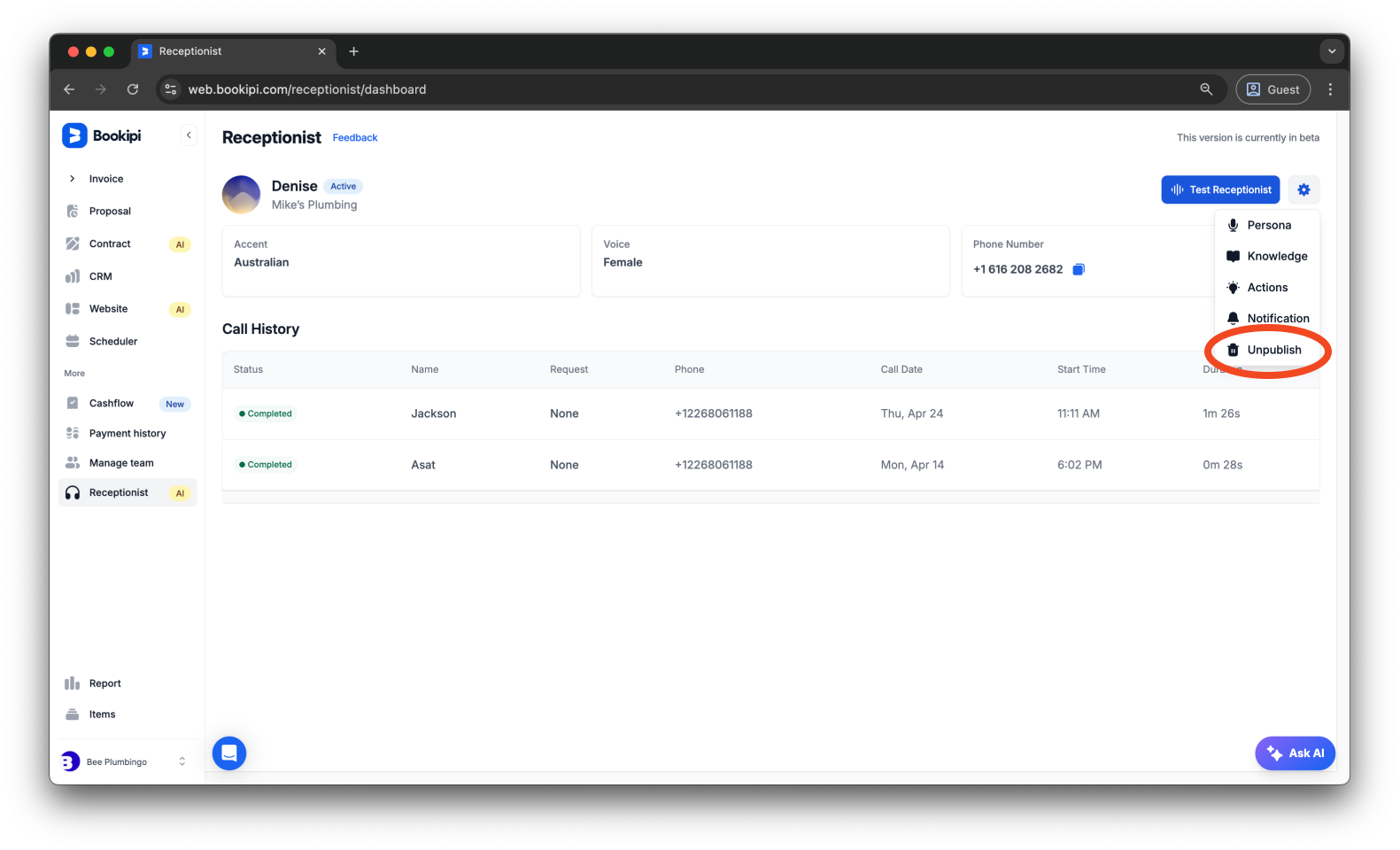Open the Cashflow sidebar icon
1400x850 pixels.
click(x=73, y=403)
